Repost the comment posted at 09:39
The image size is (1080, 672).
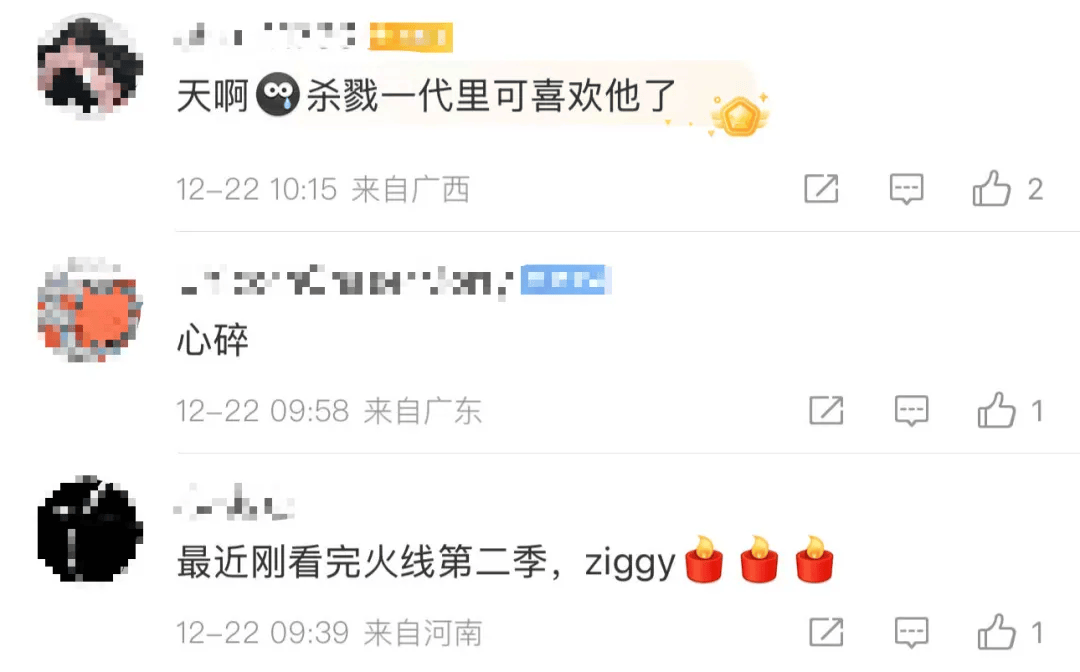[827, 632]
